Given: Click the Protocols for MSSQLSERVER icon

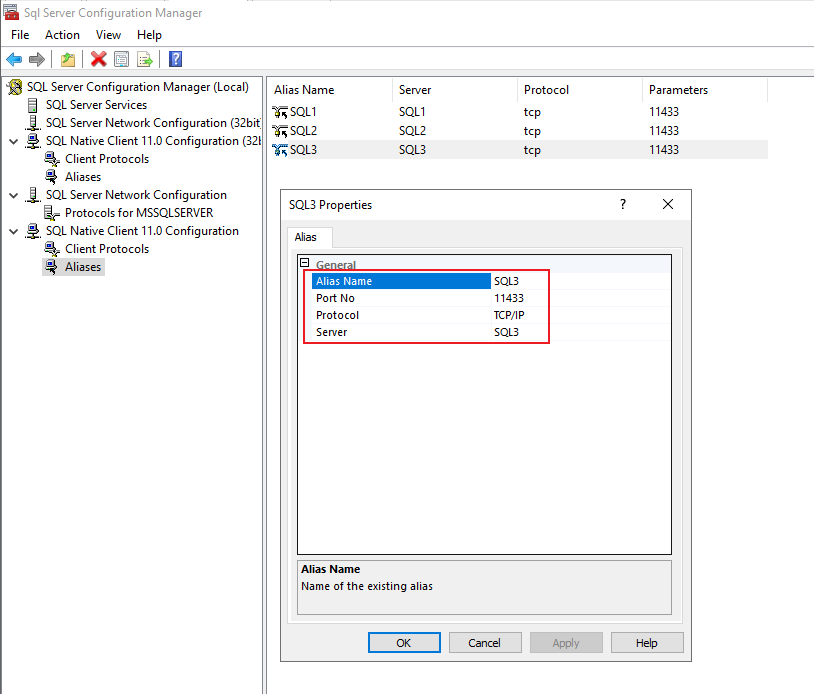Looking at the screenshot, I should (x=51, y=213).
